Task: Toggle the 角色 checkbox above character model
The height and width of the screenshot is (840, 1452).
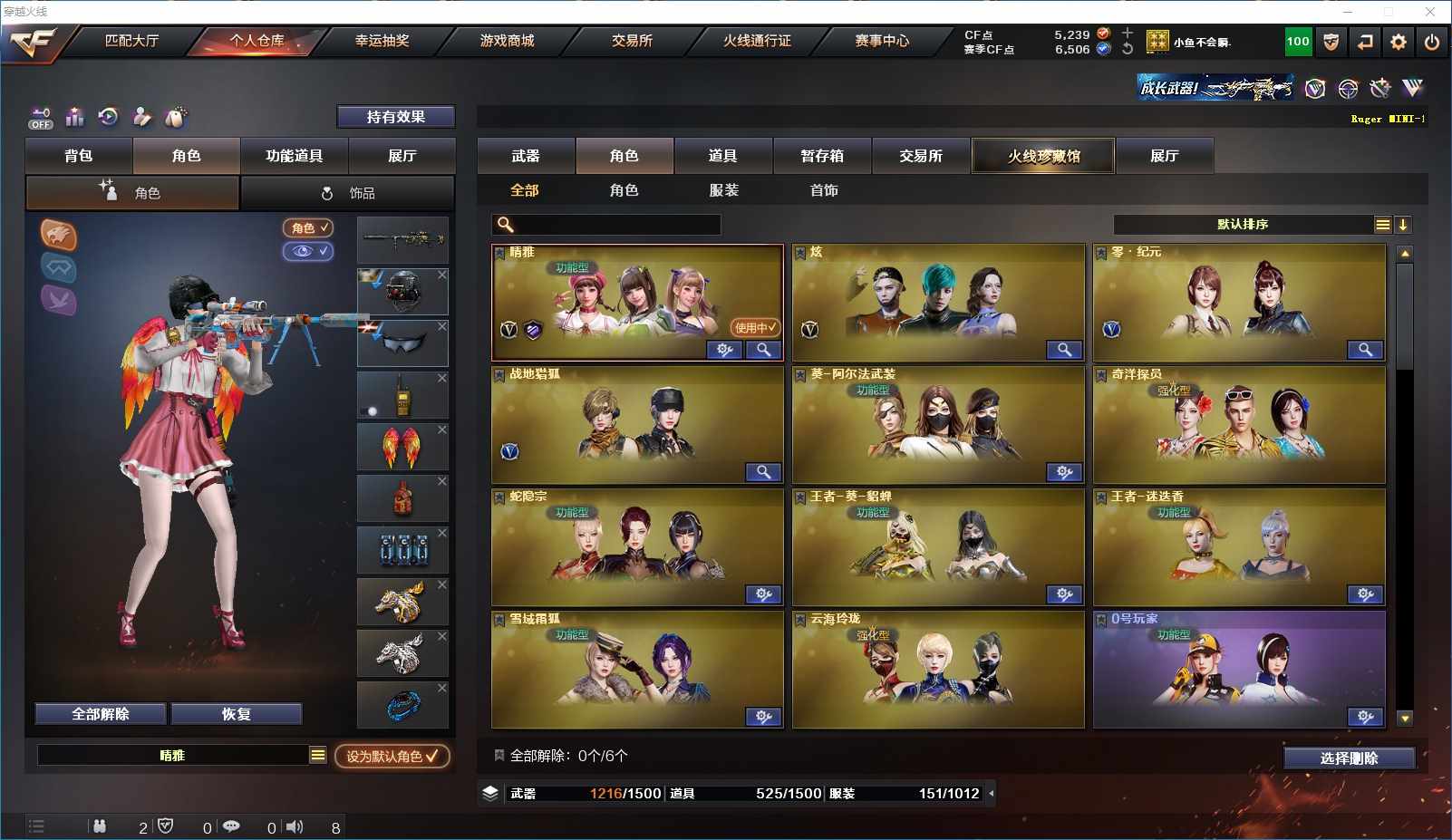Action: point(308,227)
